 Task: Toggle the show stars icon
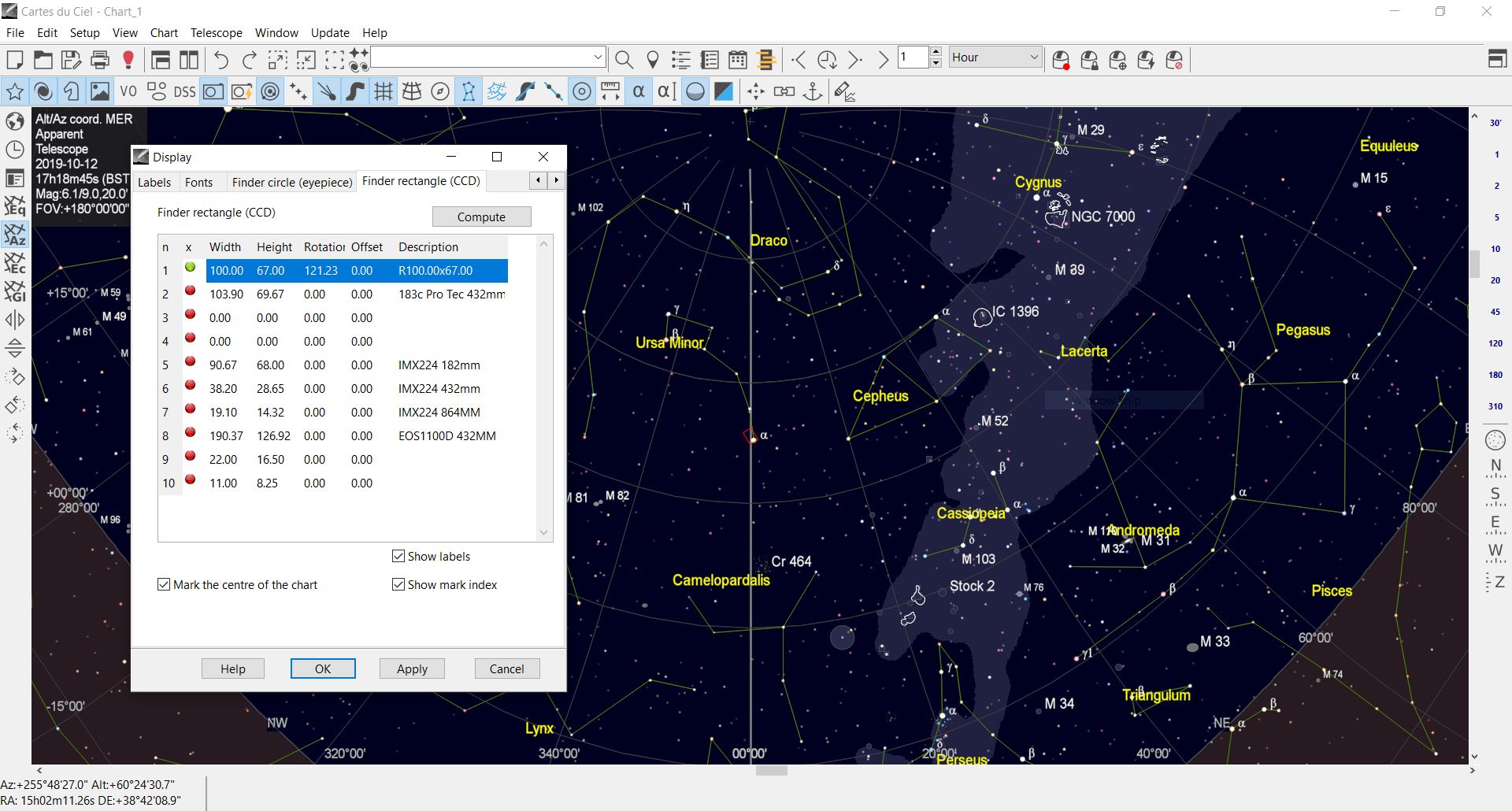click(x=15, y=92)
